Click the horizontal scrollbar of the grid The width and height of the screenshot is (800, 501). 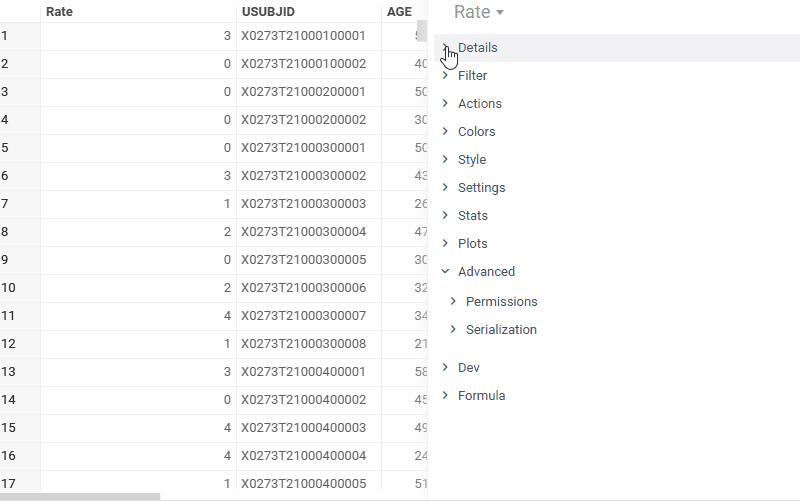[x=80, y=496]
